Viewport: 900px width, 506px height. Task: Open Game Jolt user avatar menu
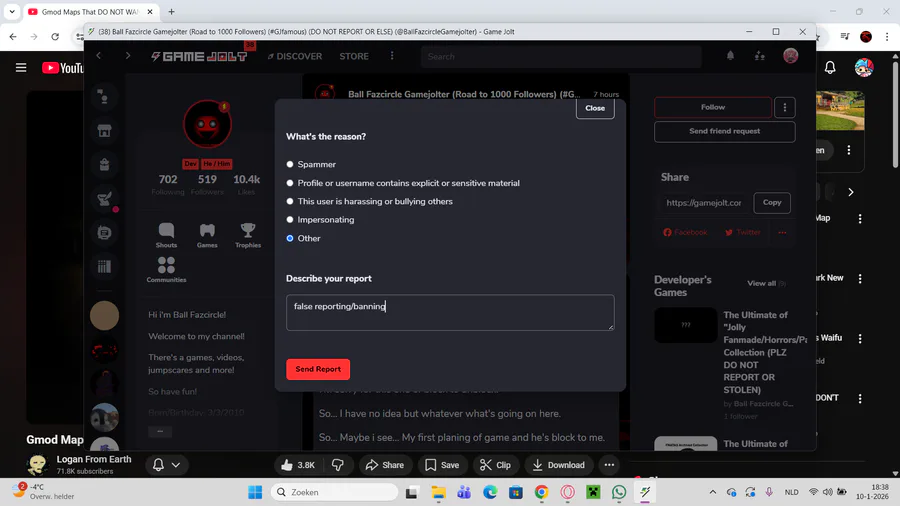tap(790, 56)
